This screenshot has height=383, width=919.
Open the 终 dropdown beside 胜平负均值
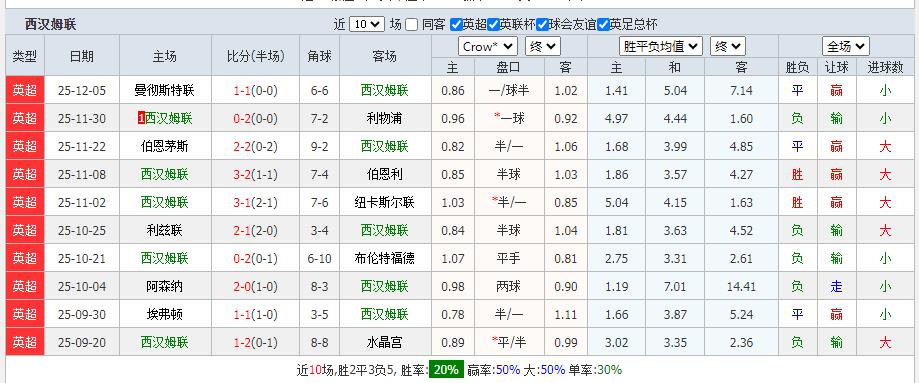point(727,46)
